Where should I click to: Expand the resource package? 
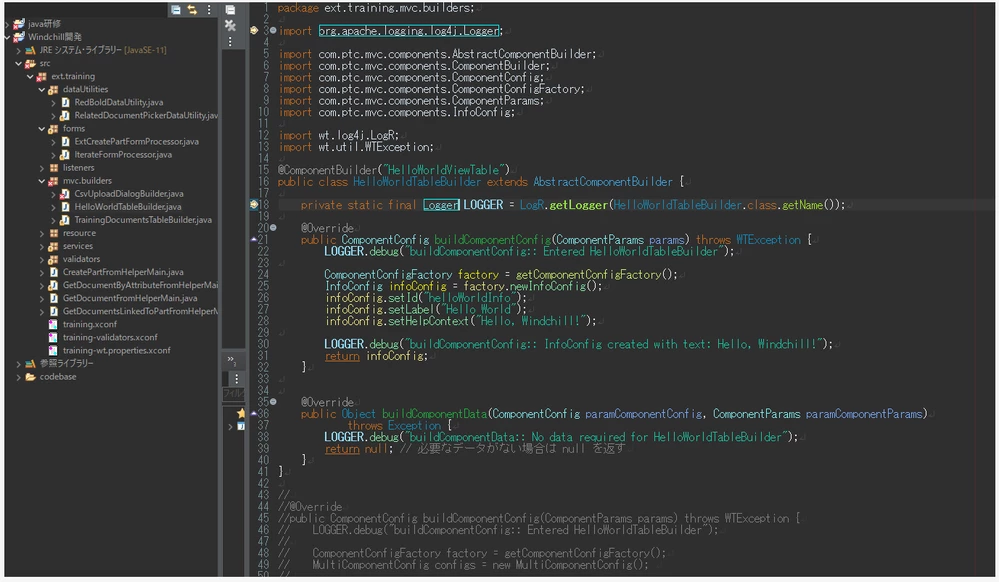(x=42, y=233)
